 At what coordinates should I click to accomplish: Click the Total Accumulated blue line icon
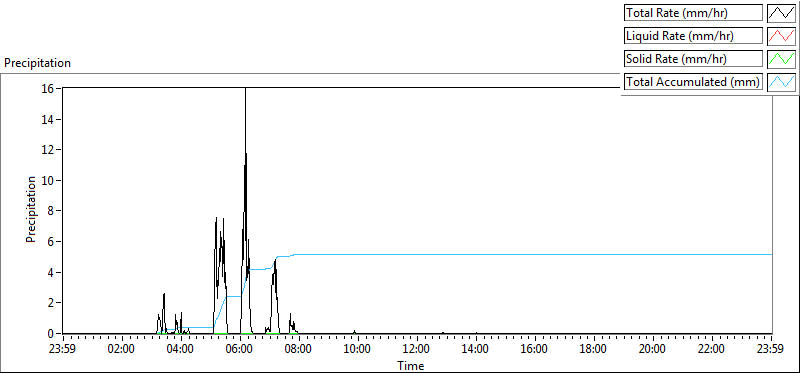(782, 82)
